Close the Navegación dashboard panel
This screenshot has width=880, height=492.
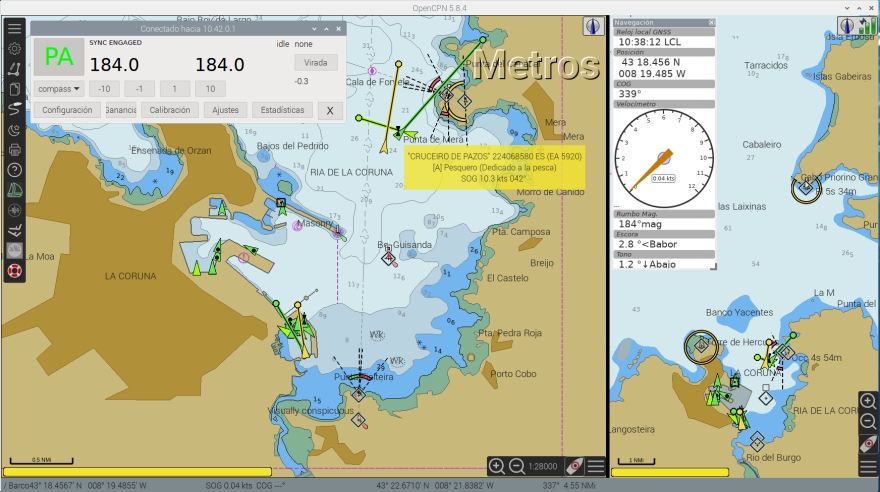coord(711,22)
